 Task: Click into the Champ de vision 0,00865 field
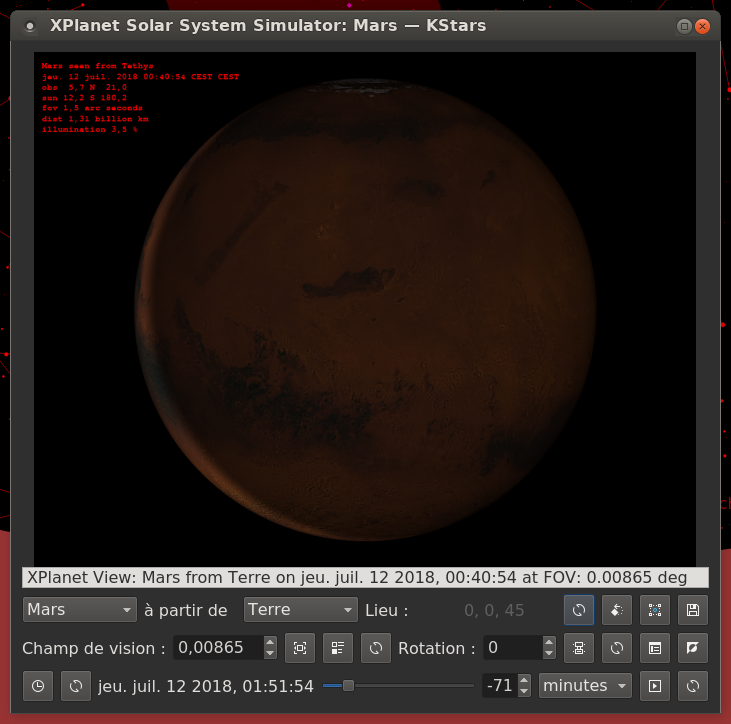pos(218,648)
